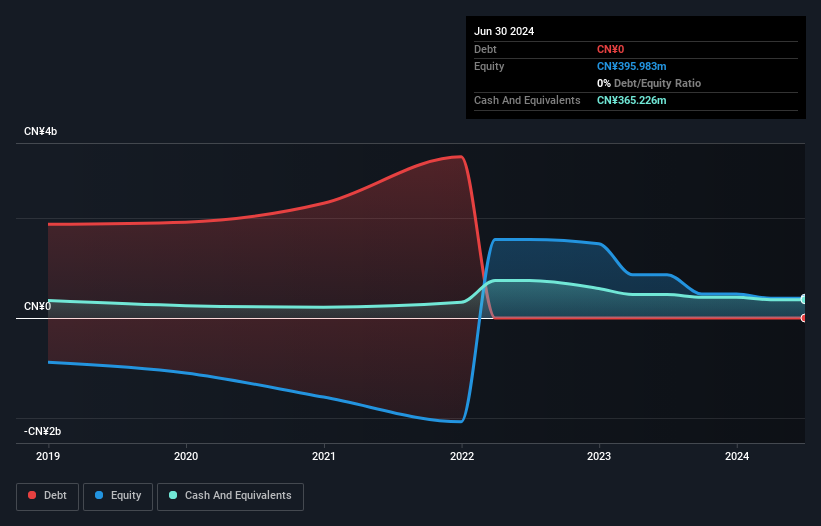Screen dimensions: 821x526
Task: Click the 0% Debt/Equity Ratio text
Action: click(649, 83)
